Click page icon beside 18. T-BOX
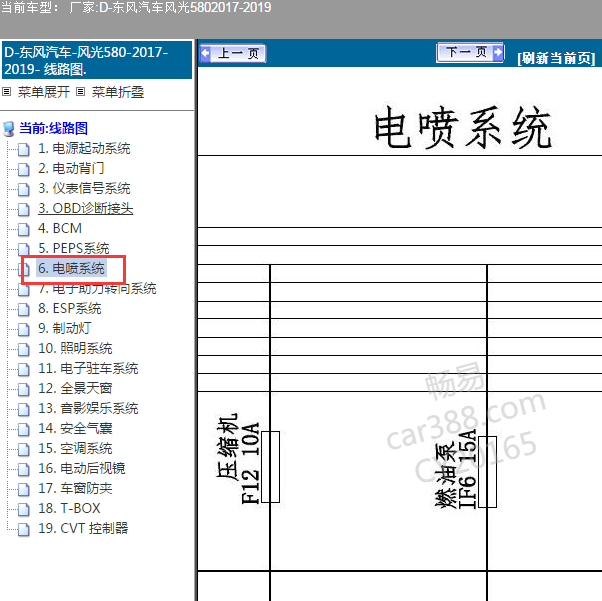This screenshot has width=602, height=601. 24,509
